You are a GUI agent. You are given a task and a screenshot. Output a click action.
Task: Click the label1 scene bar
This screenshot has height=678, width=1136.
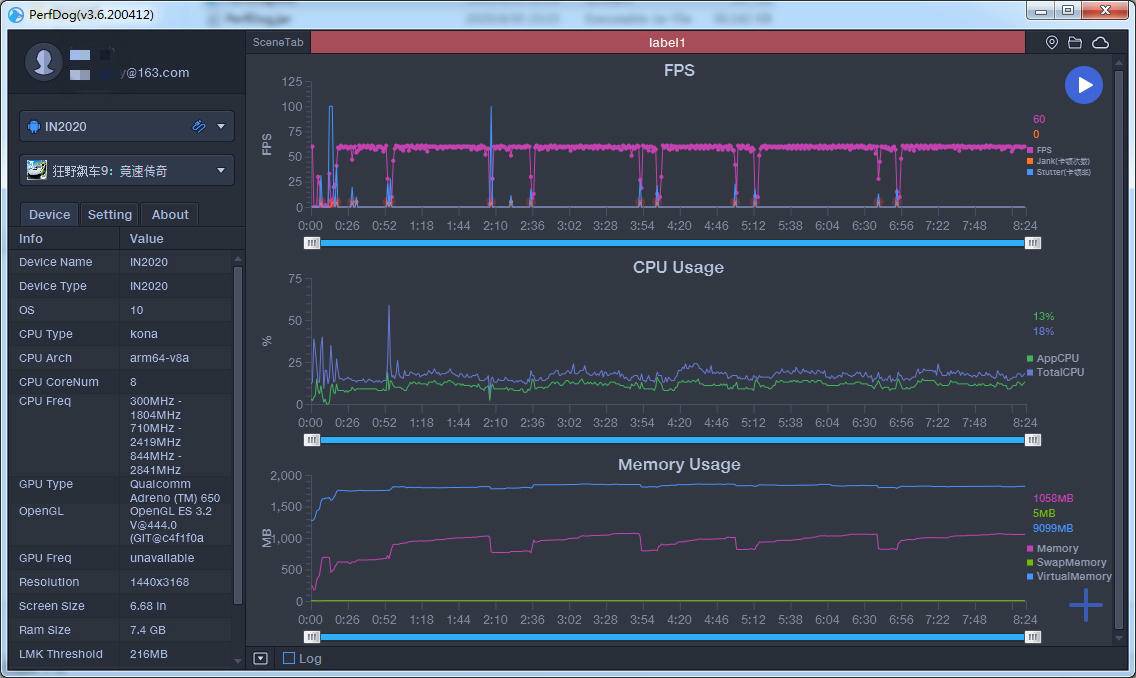click(667, 42)
